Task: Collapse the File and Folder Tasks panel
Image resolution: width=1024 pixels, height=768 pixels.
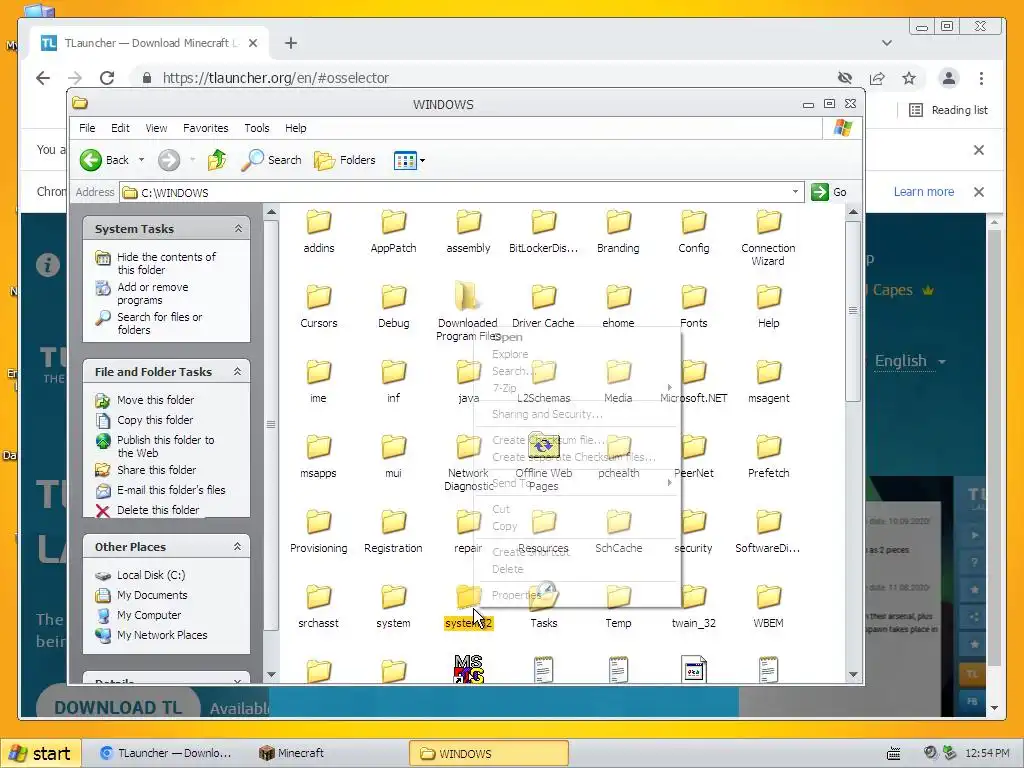Action: (x=238, y=372)
